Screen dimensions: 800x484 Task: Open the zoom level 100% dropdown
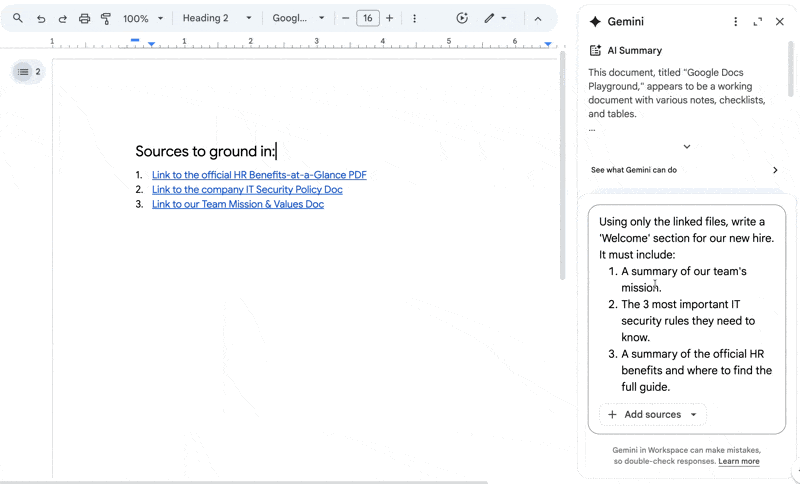point(143,18)
